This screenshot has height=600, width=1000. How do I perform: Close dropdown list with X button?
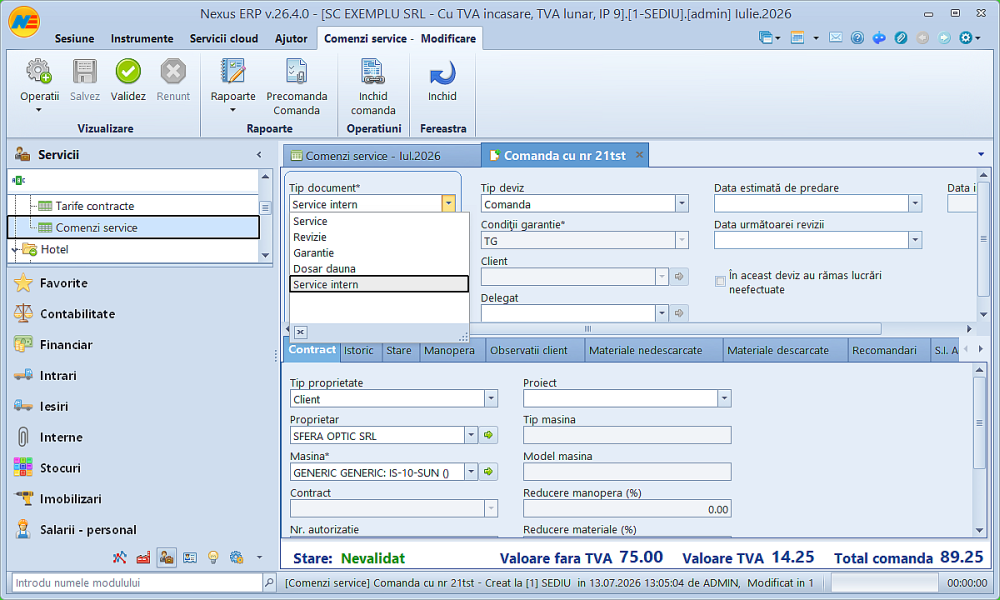pos(300,332)
